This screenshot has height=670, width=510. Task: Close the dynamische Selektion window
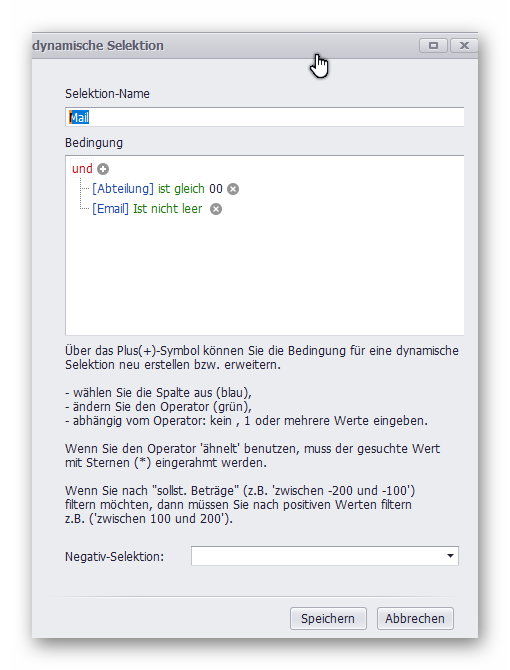pos(464,45)
